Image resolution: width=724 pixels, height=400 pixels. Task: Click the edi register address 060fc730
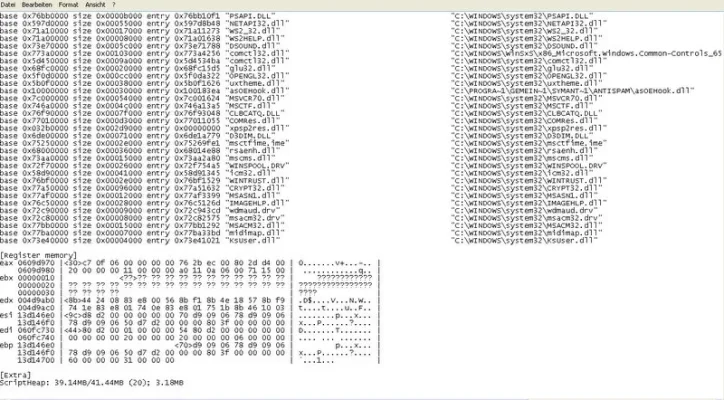click(x=36, y=330)
